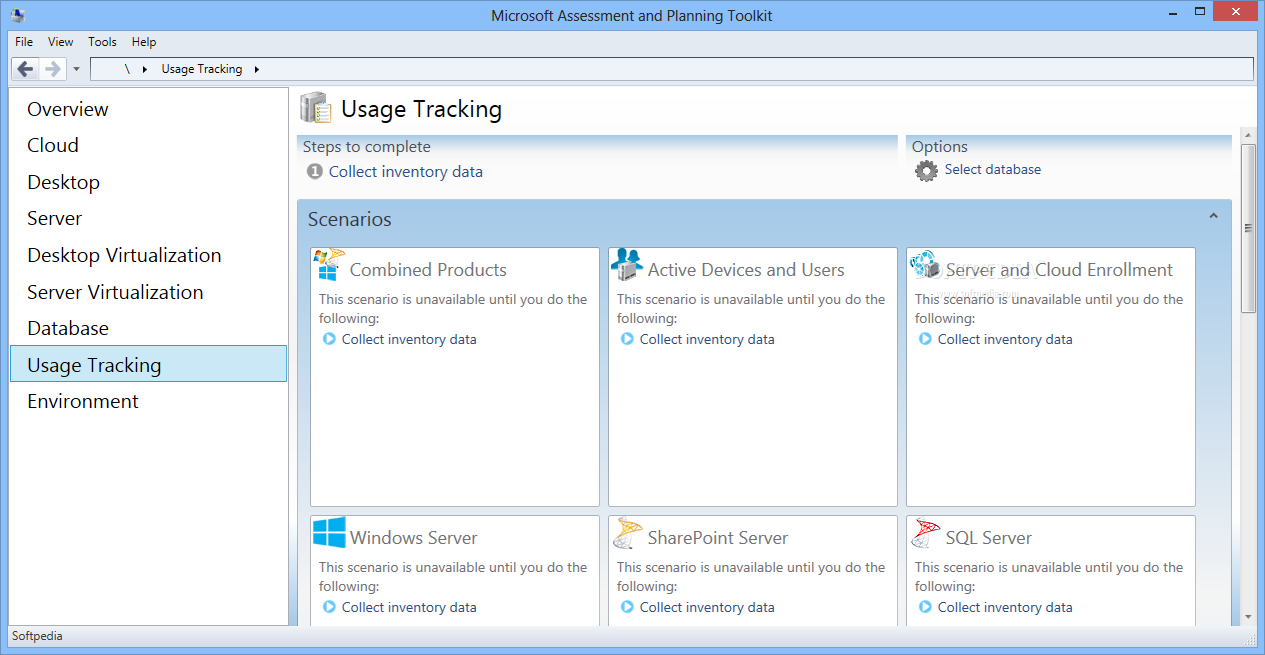Click the SharePoint Server icon

pyautogui.click(x=627, y=533)
